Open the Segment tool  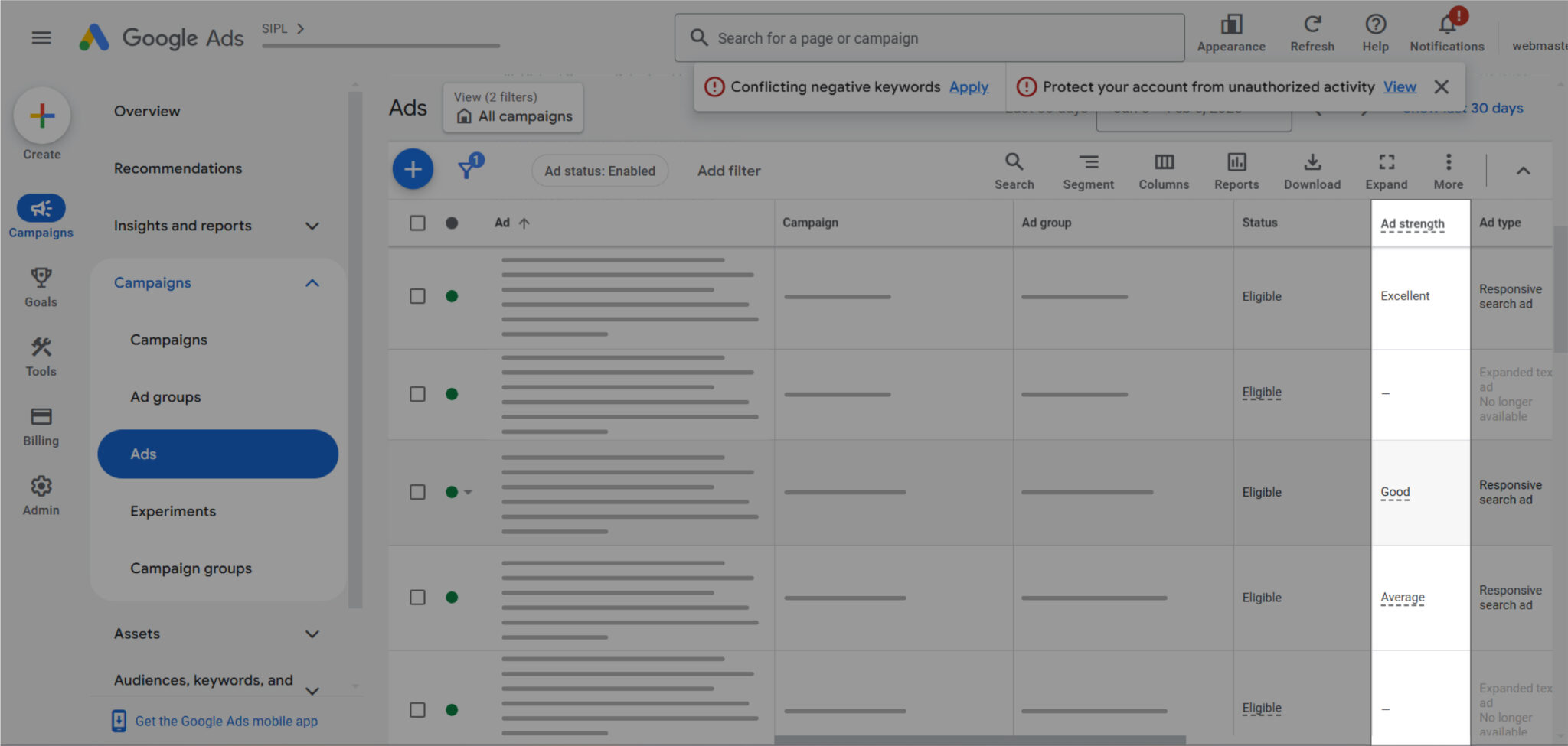click(x=1088, y=171)
